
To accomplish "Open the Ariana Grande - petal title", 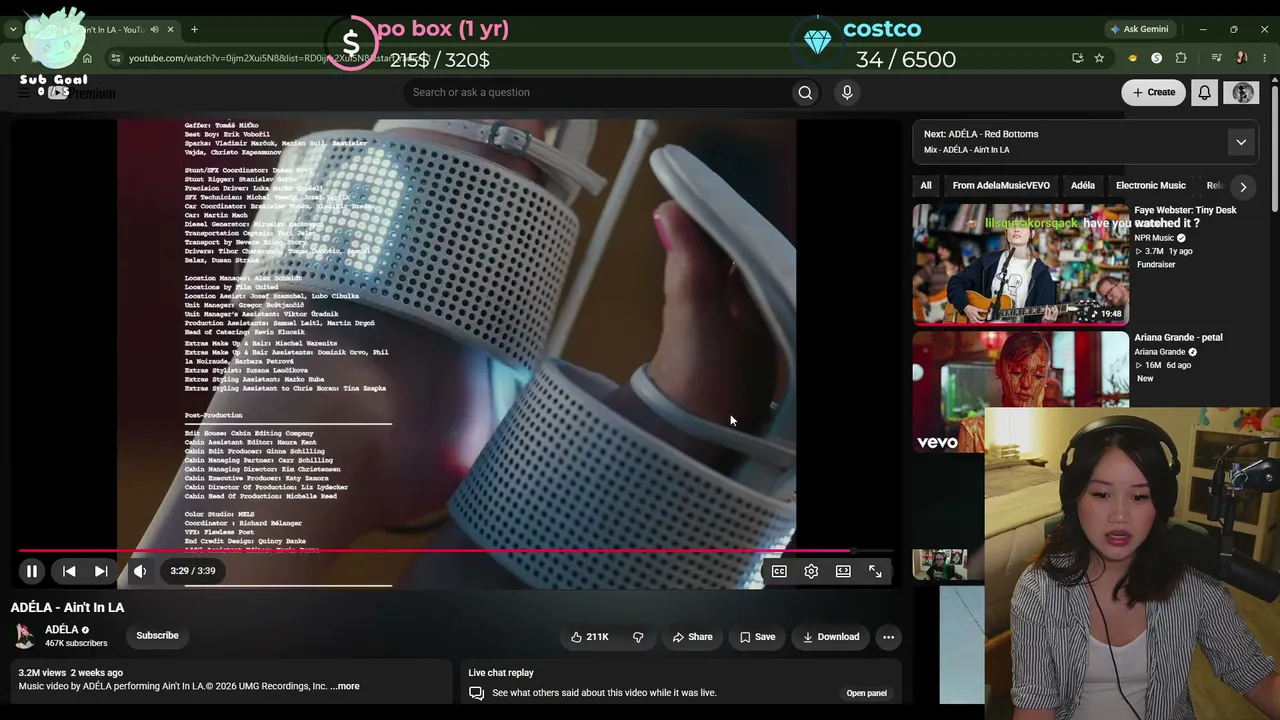I will click(x=1178, y=337).
